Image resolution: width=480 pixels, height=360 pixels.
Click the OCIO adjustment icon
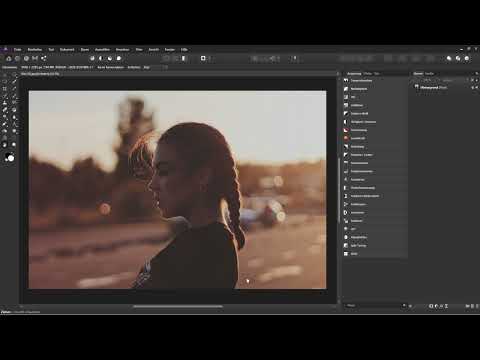[346, 254]
